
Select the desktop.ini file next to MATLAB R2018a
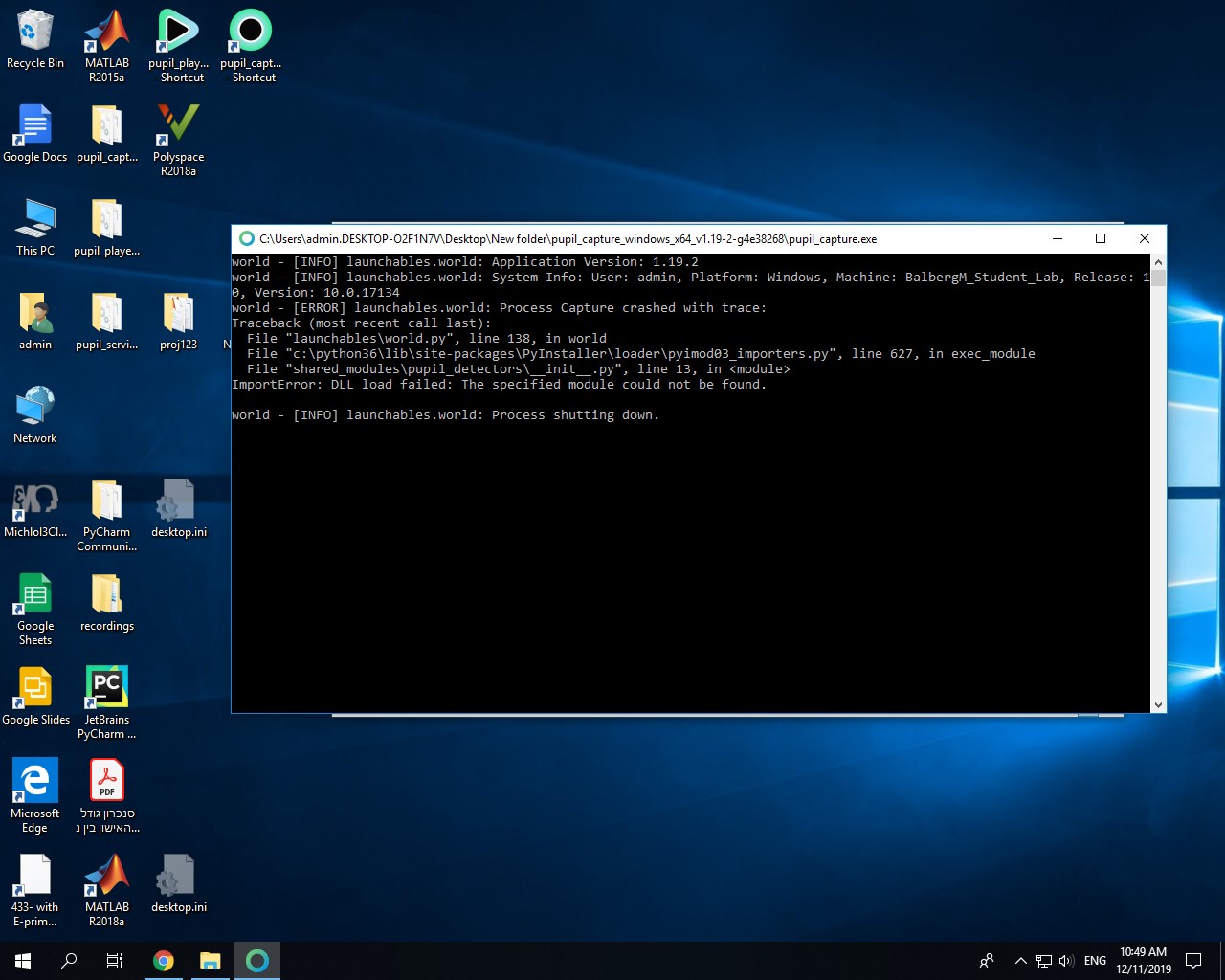pos(178,884)
